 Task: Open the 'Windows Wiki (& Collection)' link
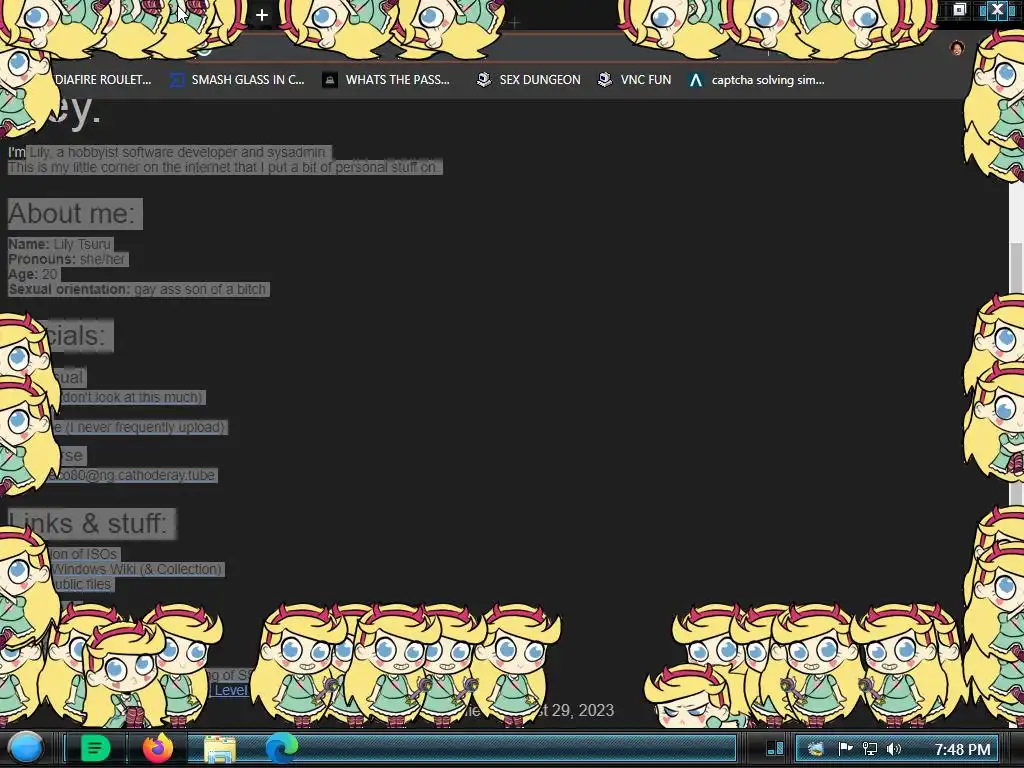coord(136,569)
